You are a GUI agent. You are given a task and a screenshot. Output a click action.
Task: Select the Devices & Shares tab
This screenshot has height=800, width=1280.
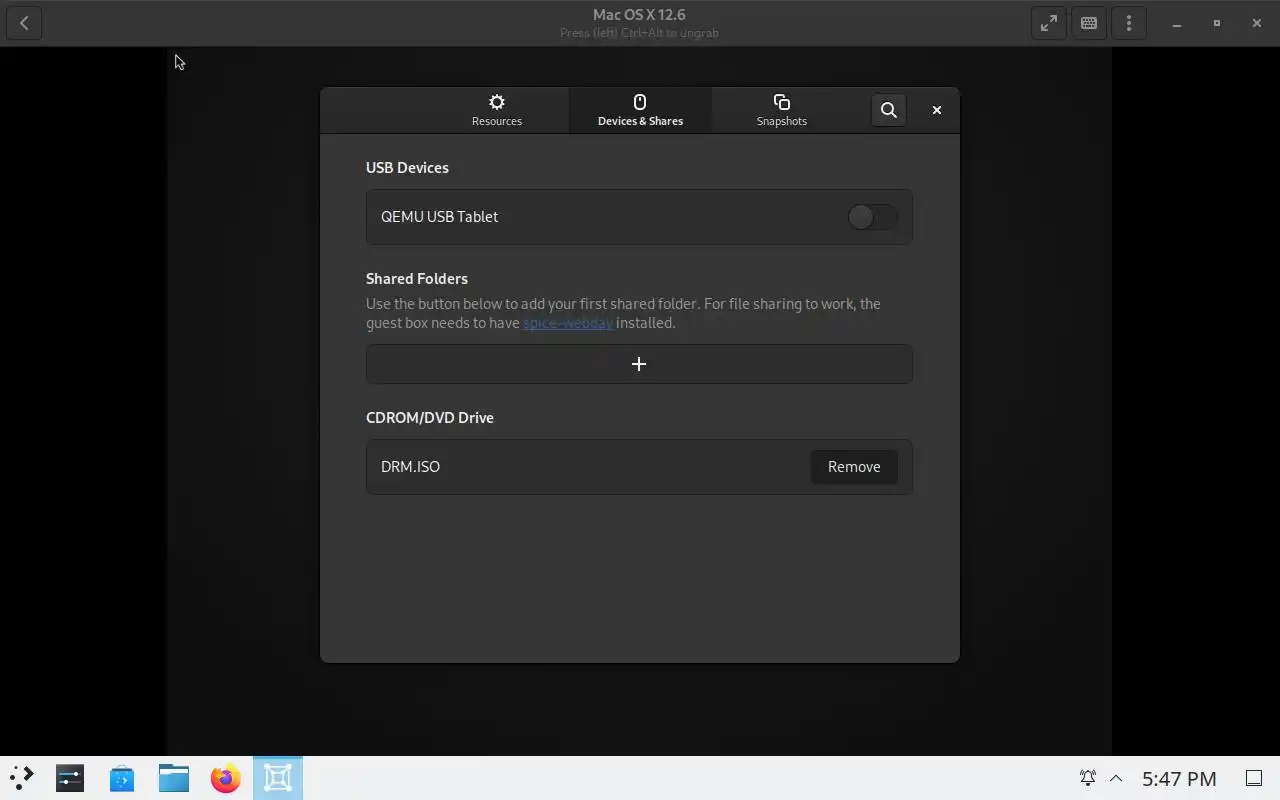pos(640,110)
